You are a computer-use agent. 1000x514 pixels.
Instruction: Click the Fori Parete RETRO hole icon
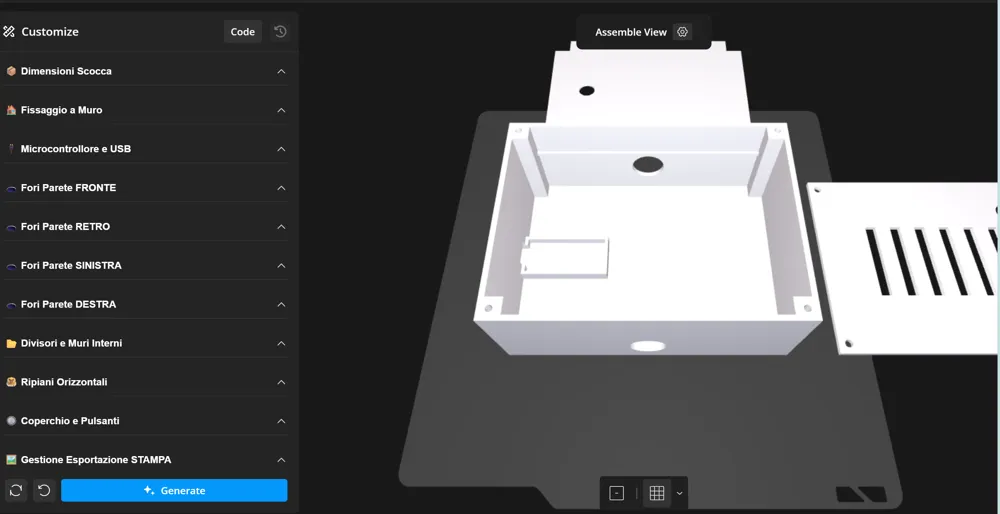(11, 227)
